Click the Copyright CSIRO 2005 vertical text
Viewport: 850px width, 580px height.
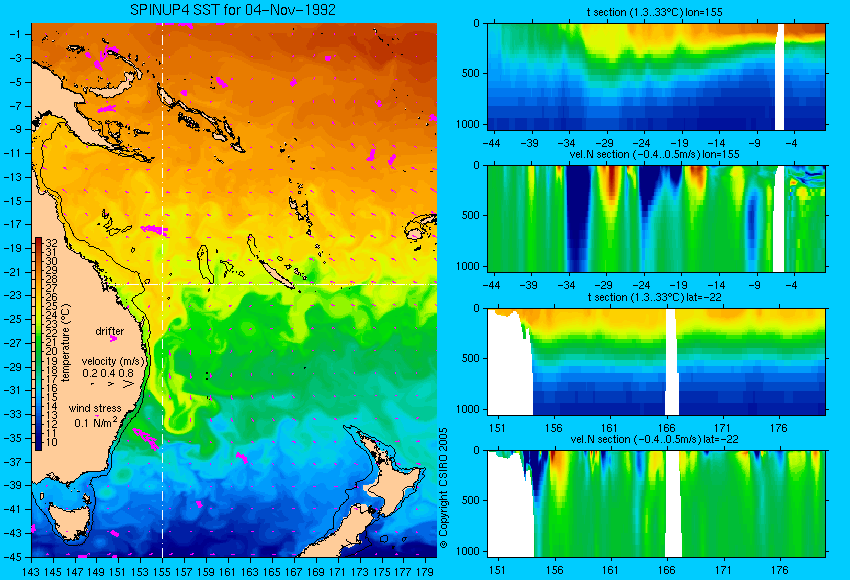pyautogui.click(x=443, y=488)
